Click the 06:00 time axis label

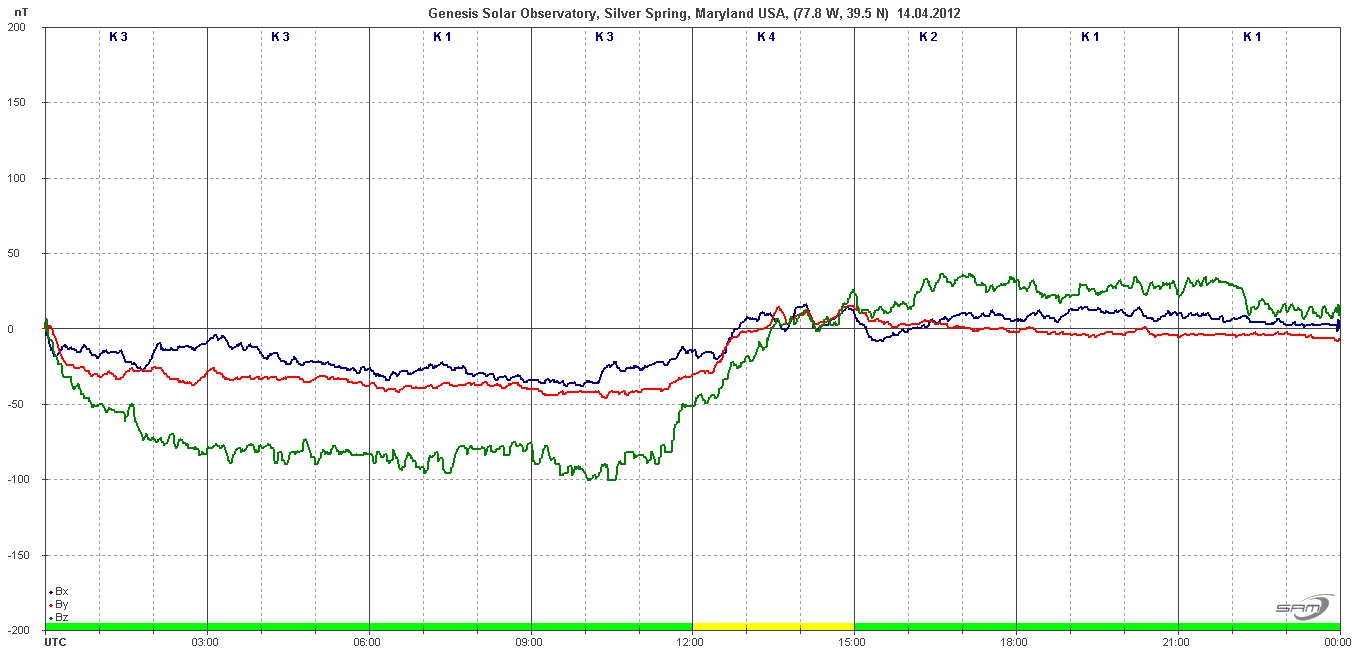coord(368,642)
